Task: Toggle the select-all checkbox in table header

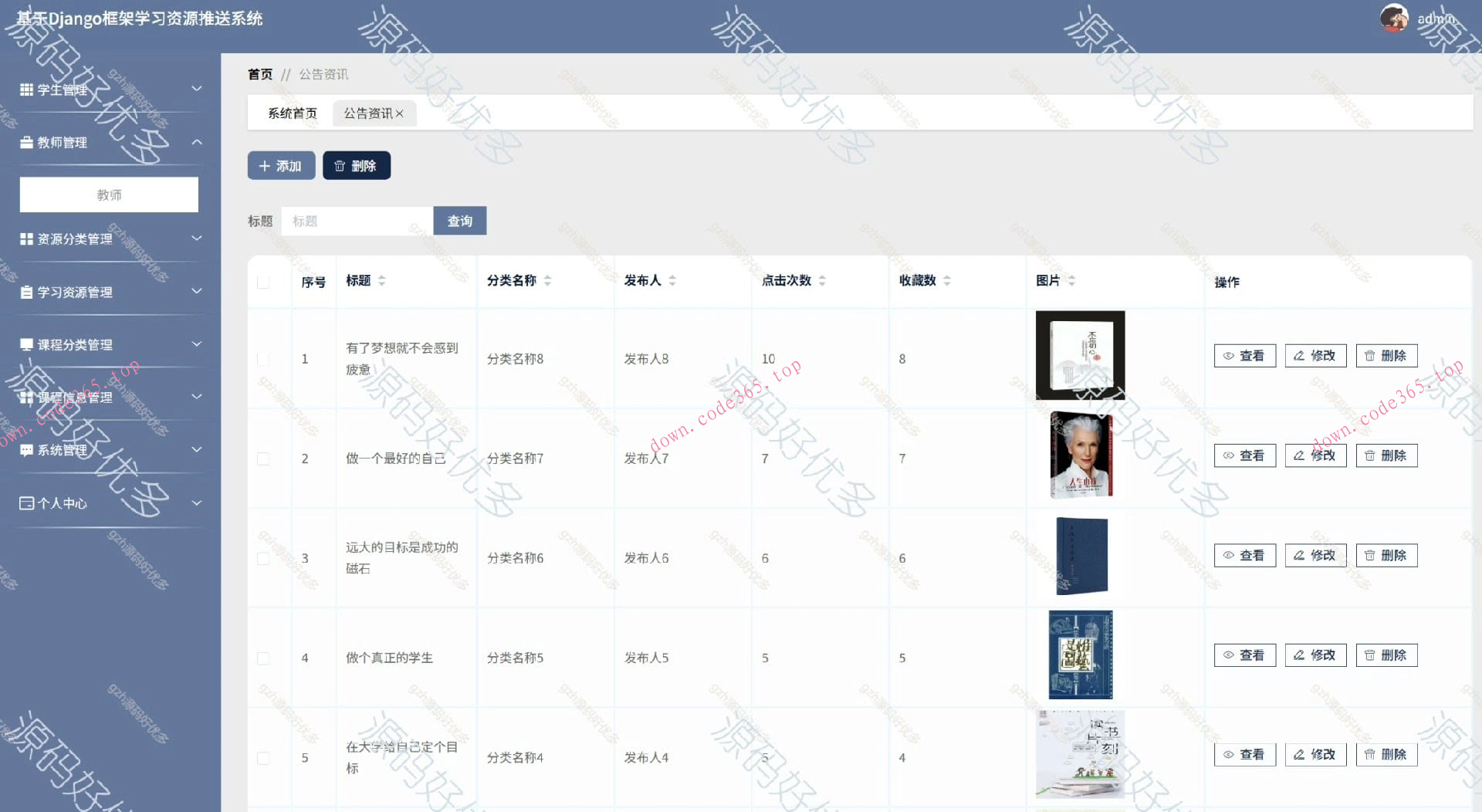Action: tap(263, 283)
